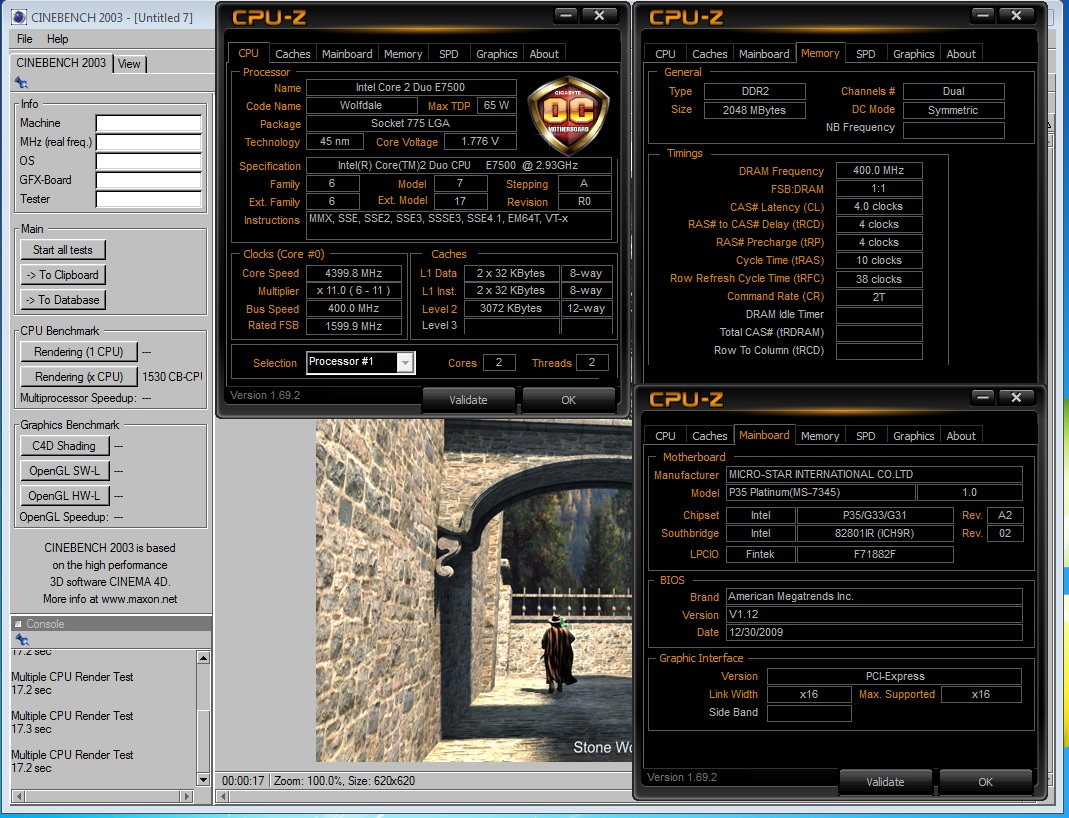Click the small square icon beside Console
Image resolution: width=1069 pixels, height=818 pixels.
pyautogui.click(x=18, y=624)
